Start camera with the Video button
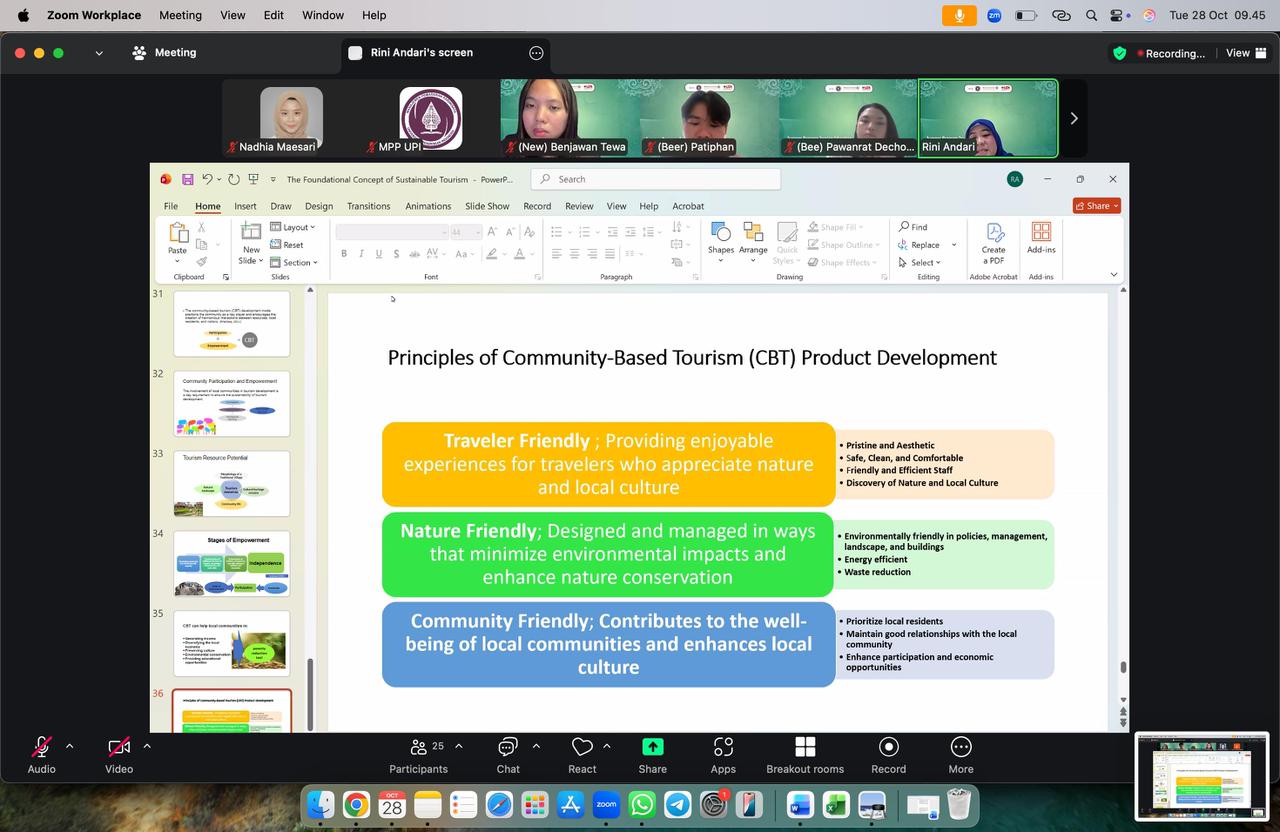1280x832 pixels. tap(119, 754)
